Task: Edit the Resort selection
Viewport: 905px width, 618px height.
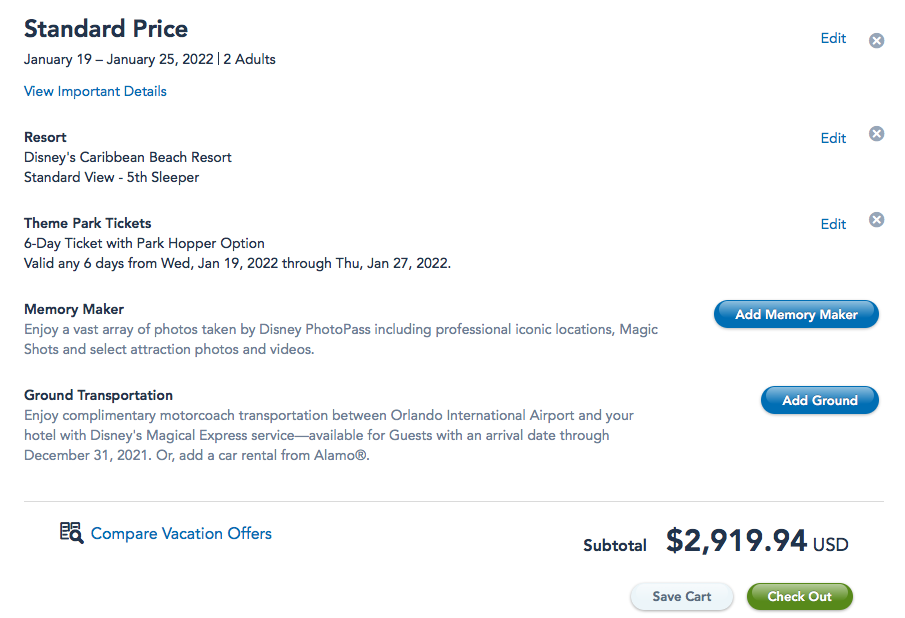Action: [x=833, y=139]
